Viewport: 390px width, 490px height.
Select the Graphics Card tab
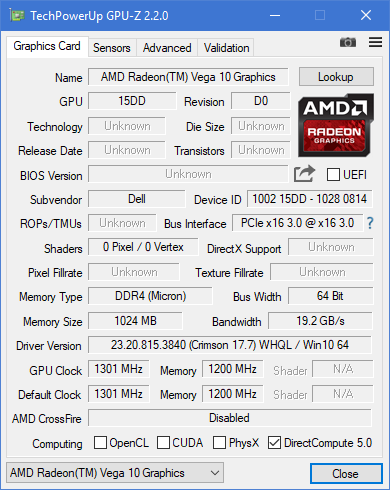coord(47,46)
